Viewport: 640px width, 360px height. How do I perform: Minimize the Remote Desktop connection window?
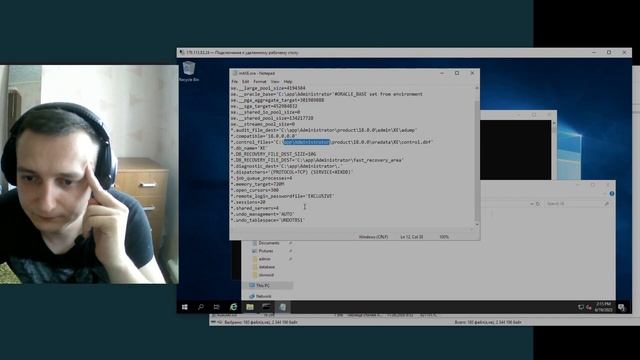click(x=594, y=53)
